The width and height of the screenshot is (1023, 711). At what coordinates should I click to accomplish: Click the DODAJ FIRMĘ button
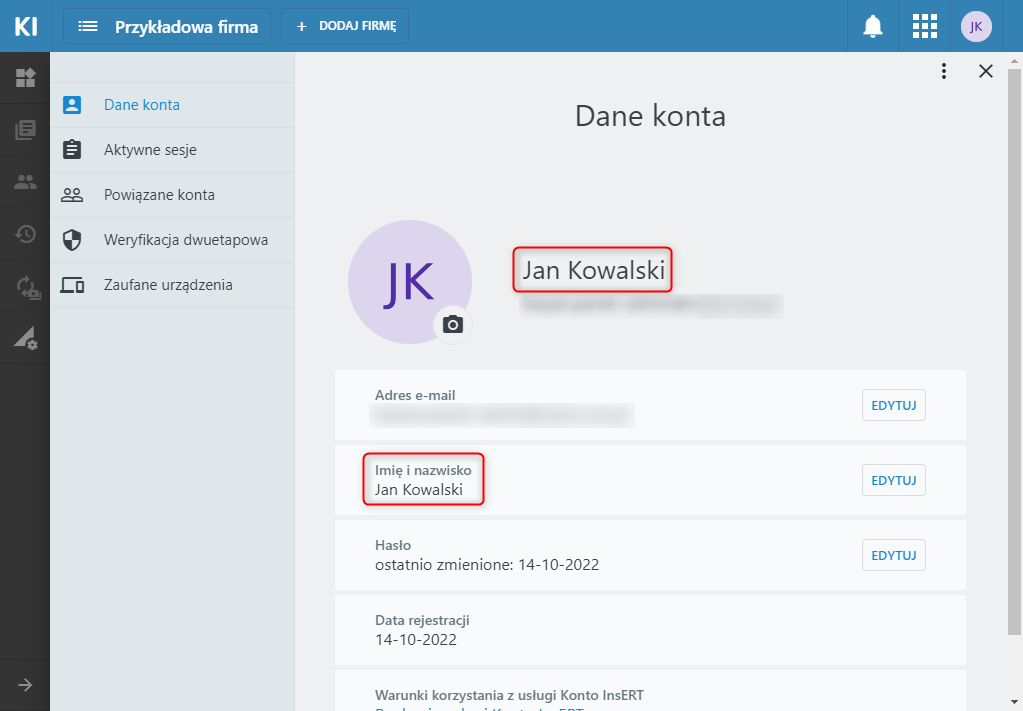coord(345,26)
